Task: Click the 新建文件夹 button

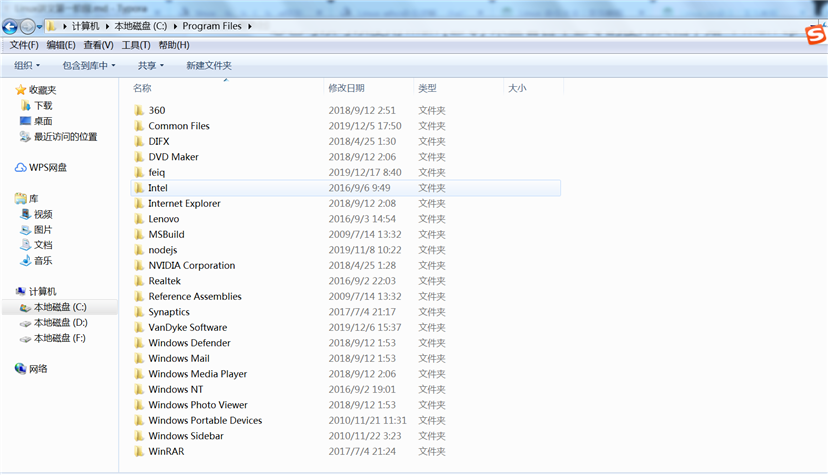Action: pos(209,65)
